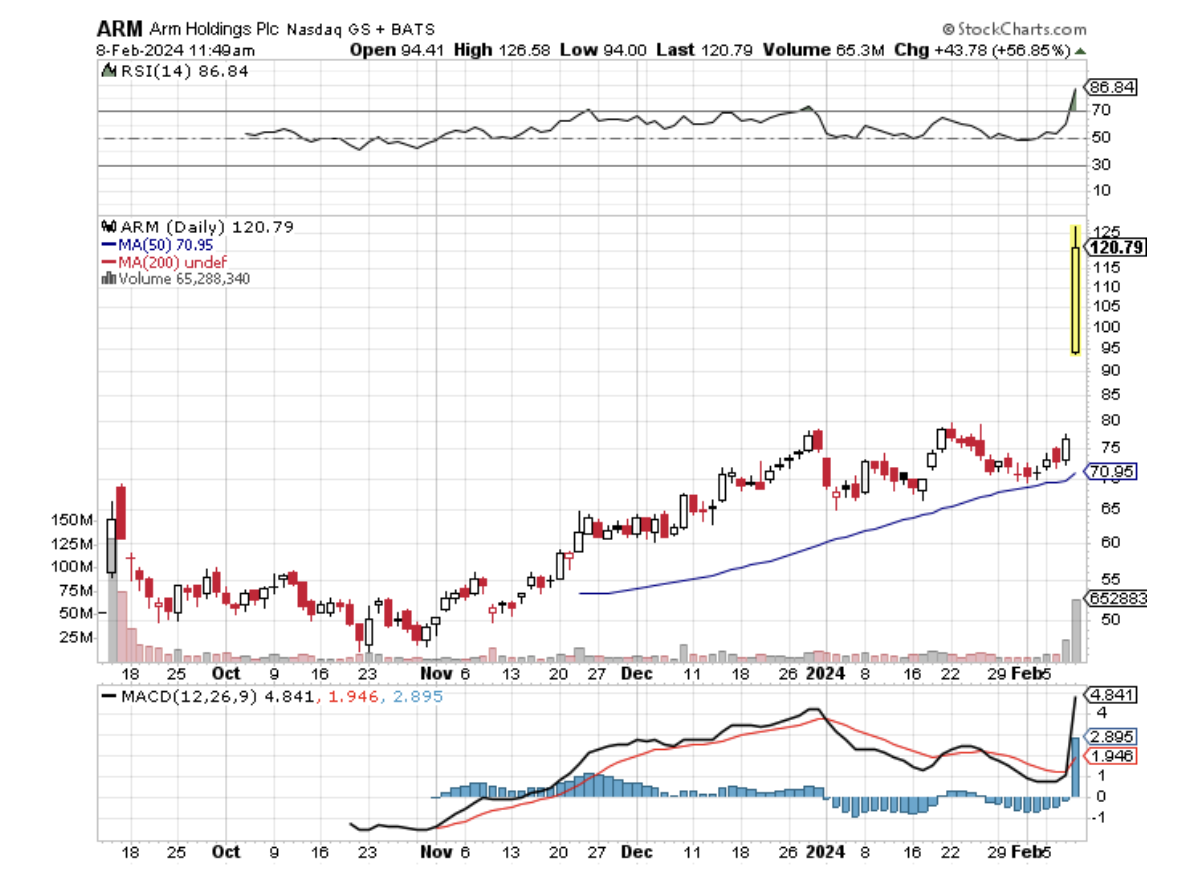Click the Dec label on the price chart date axis
1182x888 pixels.
pyautogui.click(x=637, y=674)
